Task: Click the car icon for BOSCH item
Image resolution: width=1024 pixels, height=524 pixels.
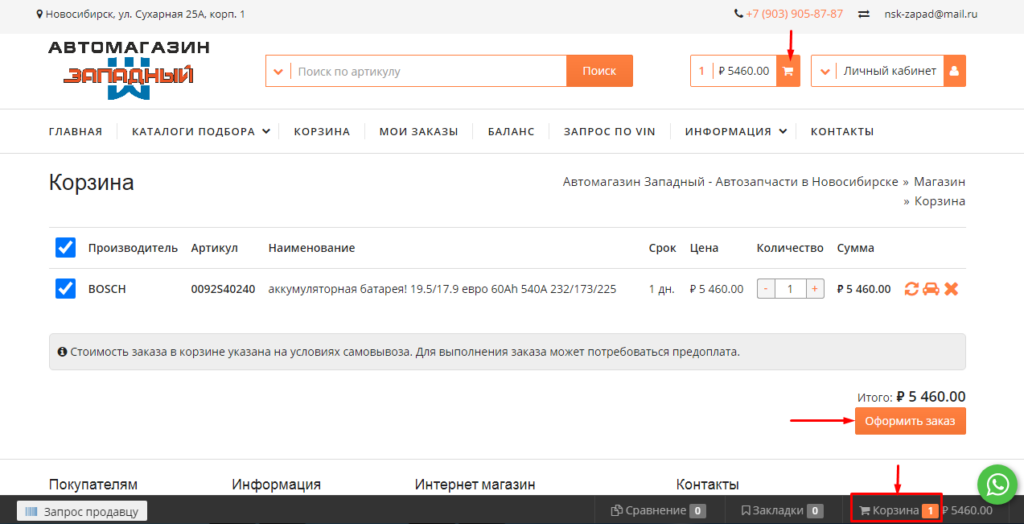Action: tap(931, 289)
